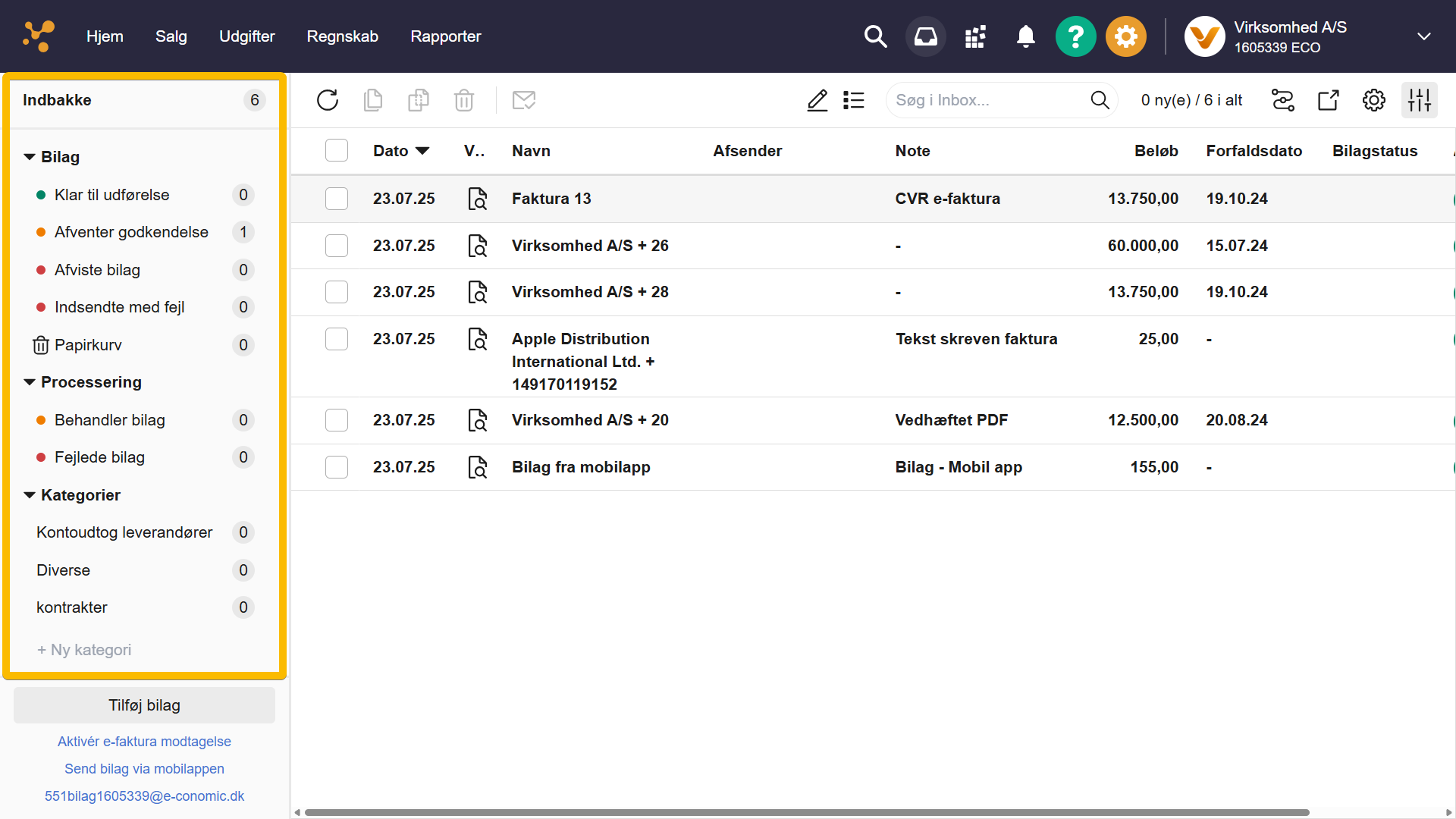Click the pencil edit icon in toolbar
1456x819 pixels.
tap(817, 100)
